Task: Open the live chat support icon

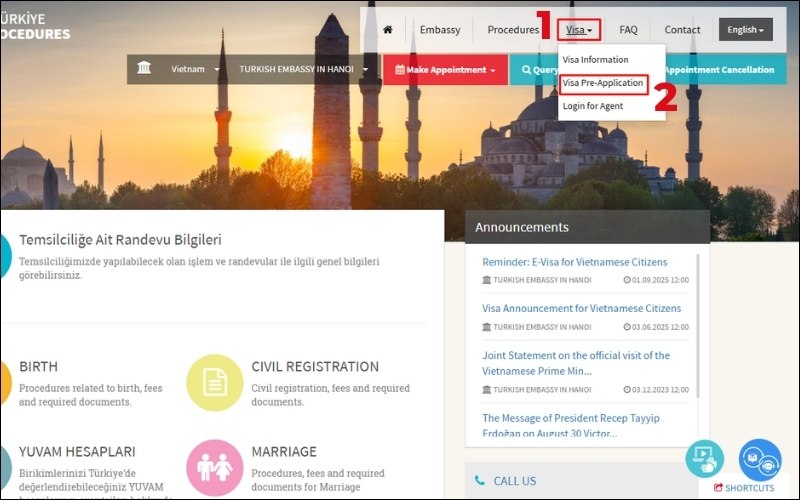Action: tap(760, 460)
